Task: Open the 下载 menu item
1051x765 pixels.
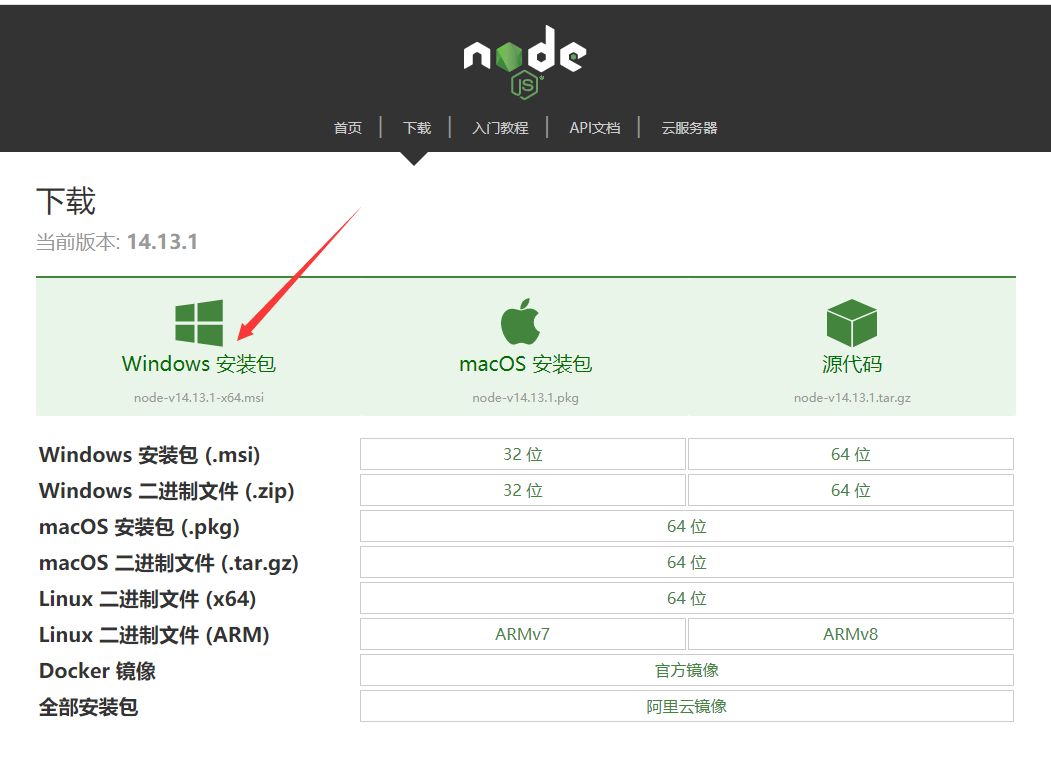Action: point(417,127)
